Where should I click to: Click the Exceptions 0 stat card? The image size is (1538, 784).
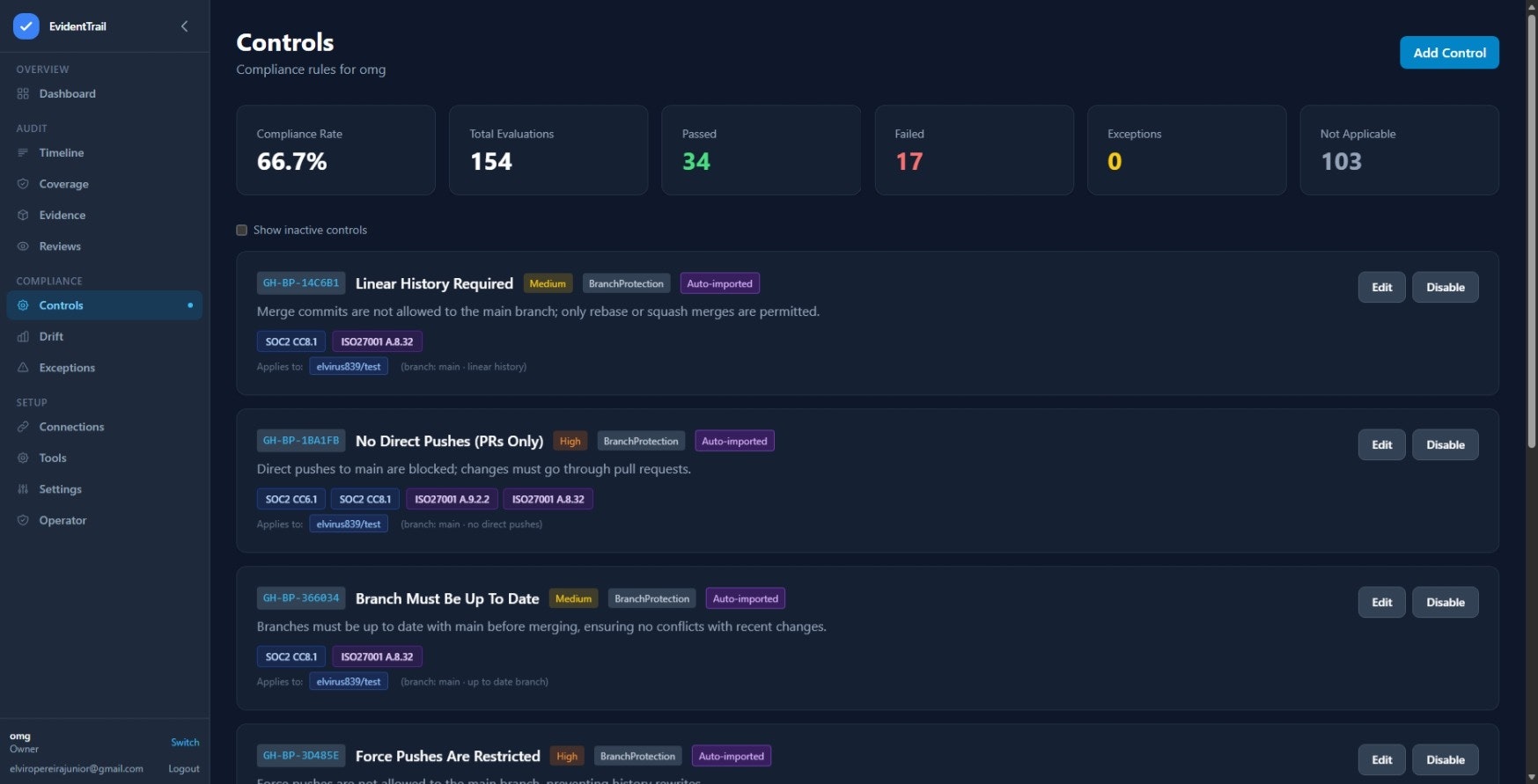tap(1187, 150)
